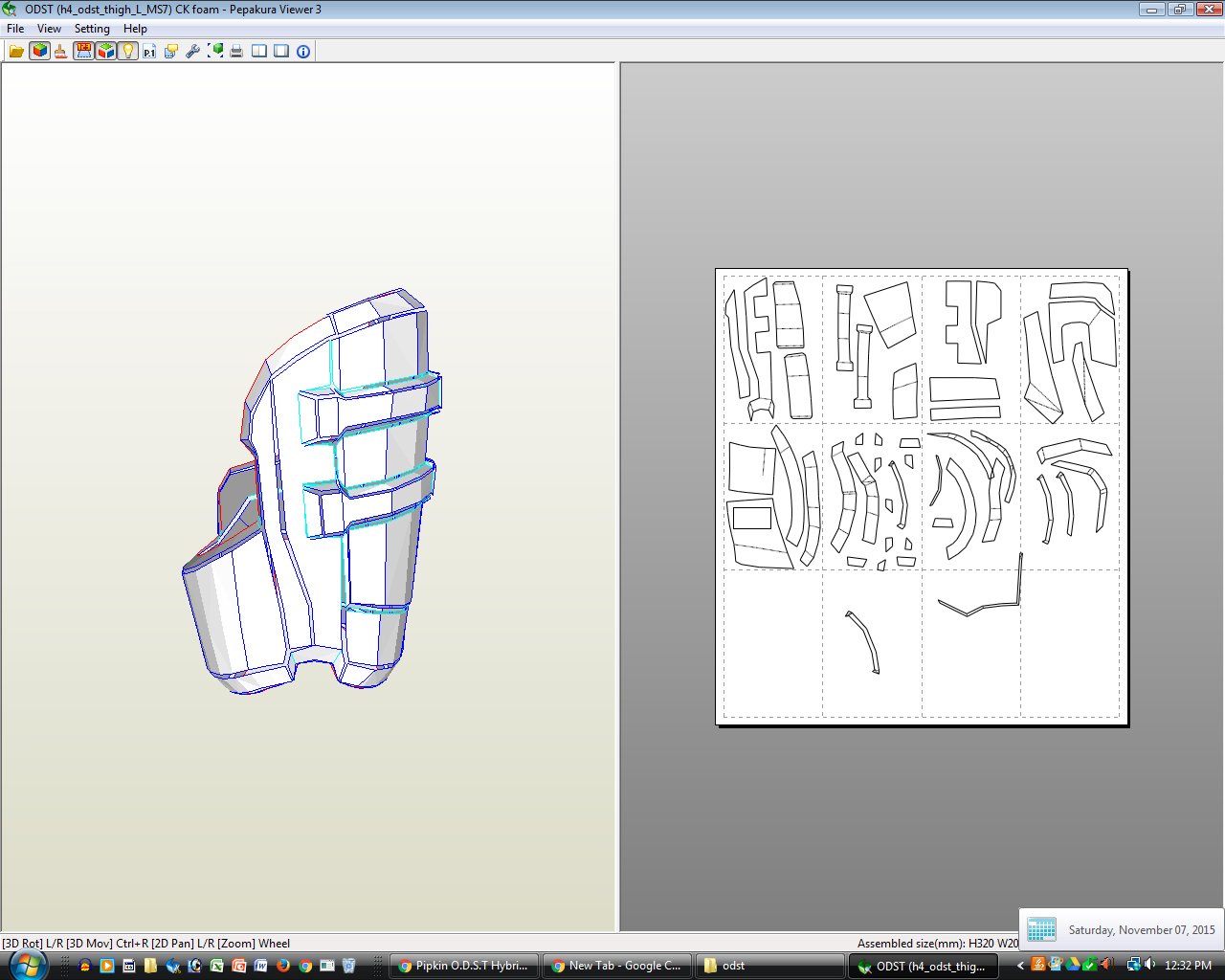
Task: Click the 12:32 PM system clock
Action: [x=1189, y=966]
